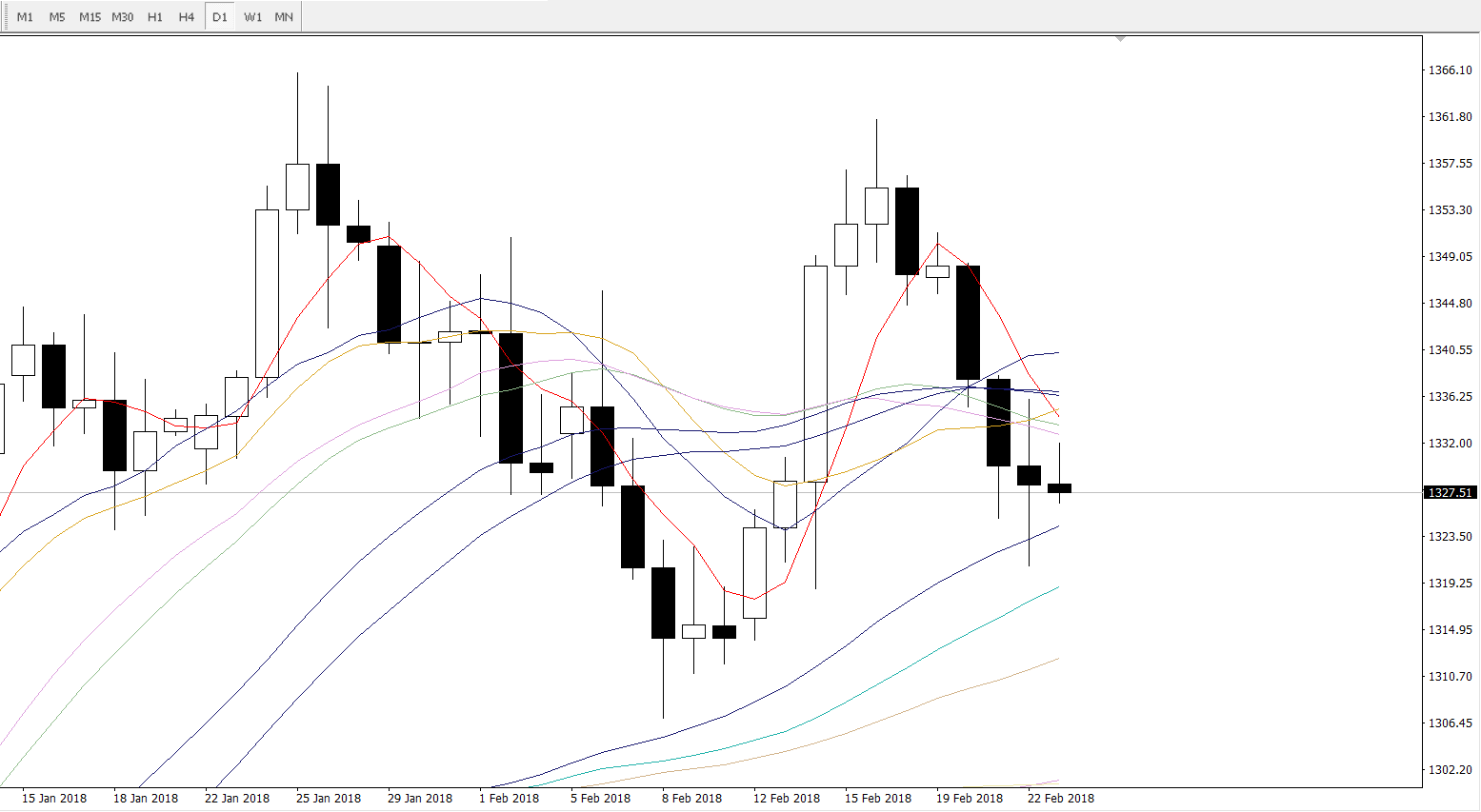
Task: Click the 25 Jan 2018 date label
Action: pos(329,799)
